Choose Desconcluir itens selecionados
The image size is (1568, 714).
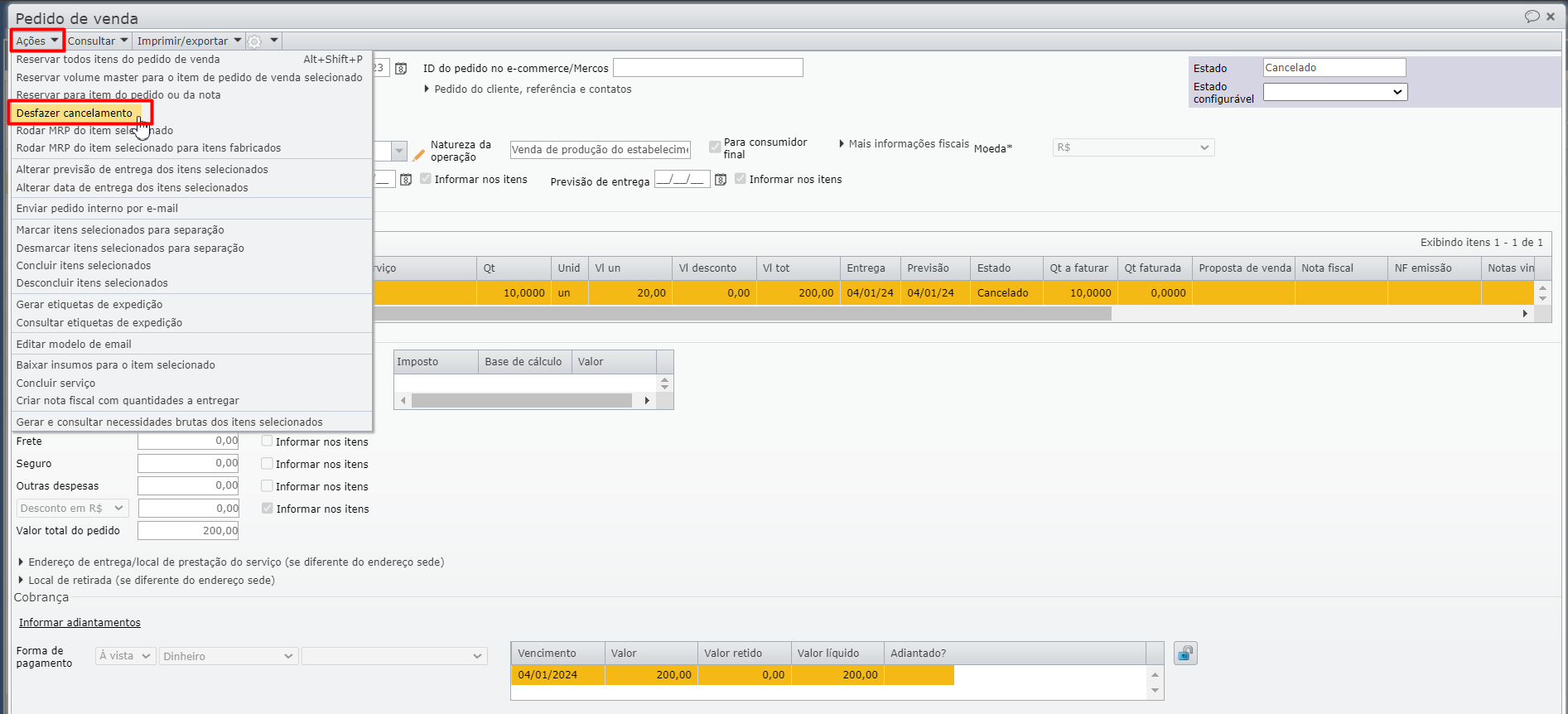(191, 283)
